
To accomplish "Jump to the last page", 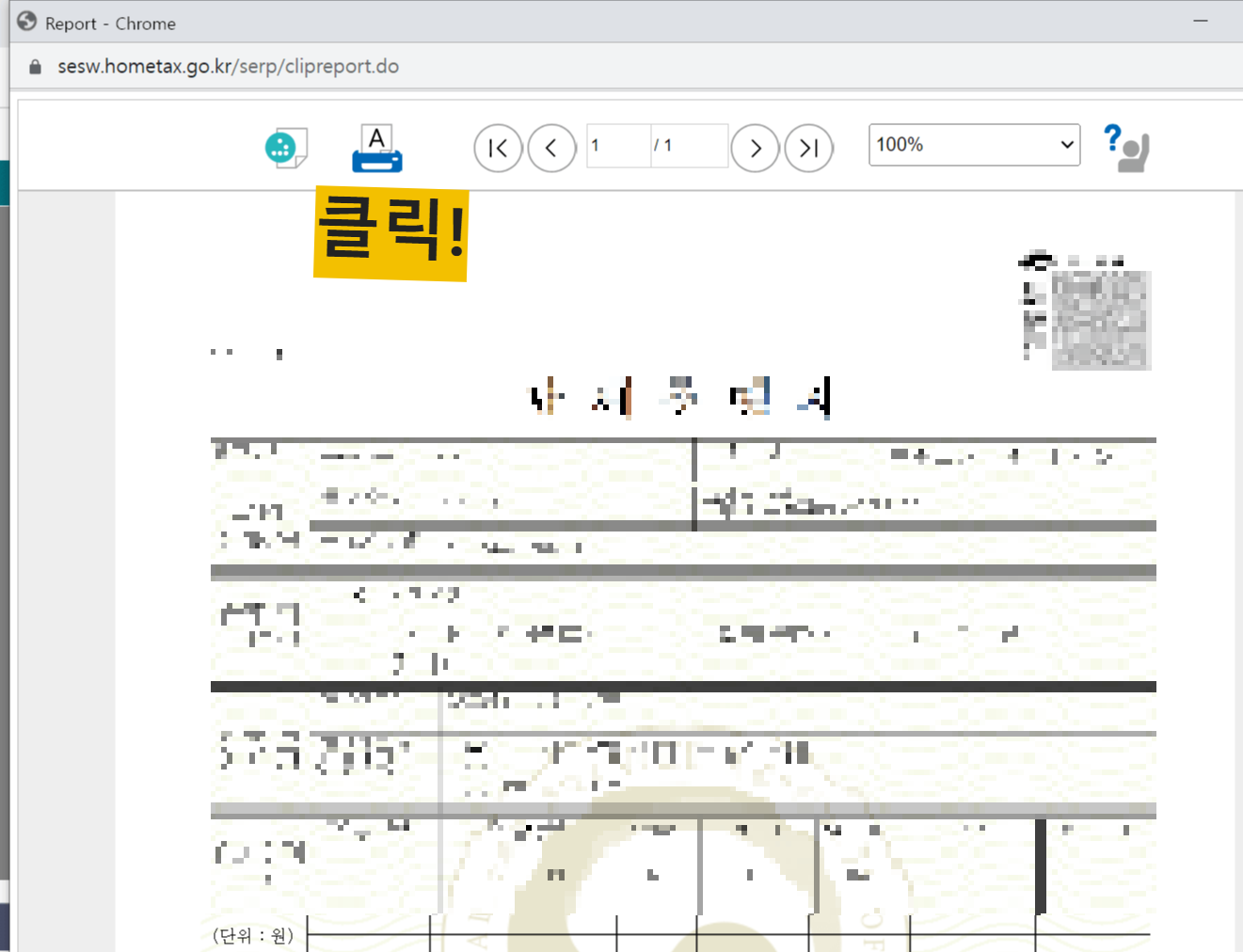I will click(x=808, y=148).
